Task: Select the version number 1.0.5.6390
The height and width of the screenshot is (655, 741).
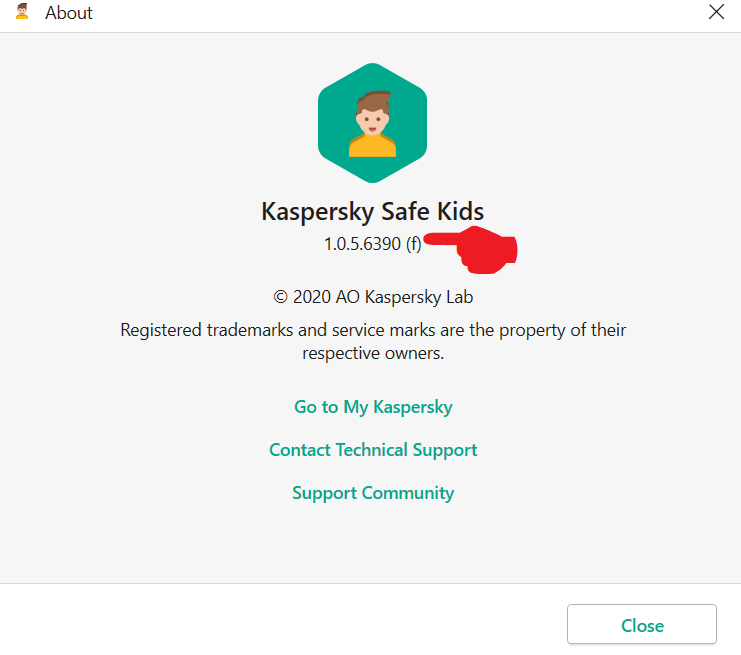Action: (362, 243)
